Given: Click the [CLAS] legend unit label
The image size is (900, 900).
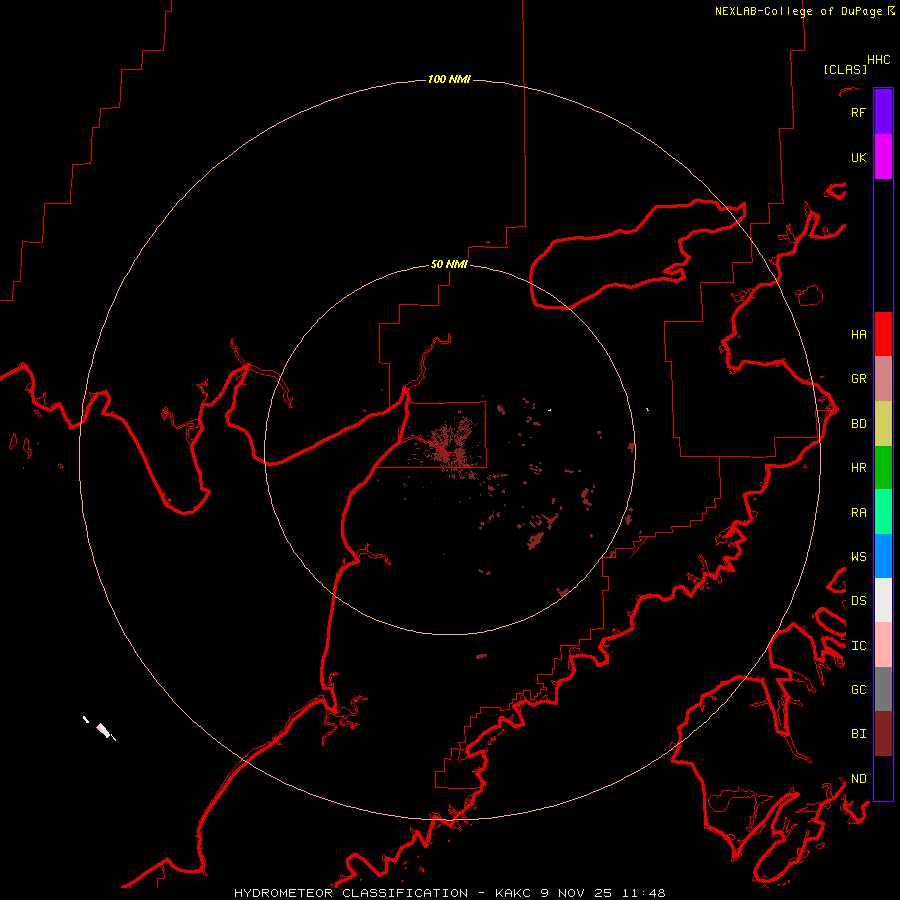Looking at the screenshot, I should point(845,69).
